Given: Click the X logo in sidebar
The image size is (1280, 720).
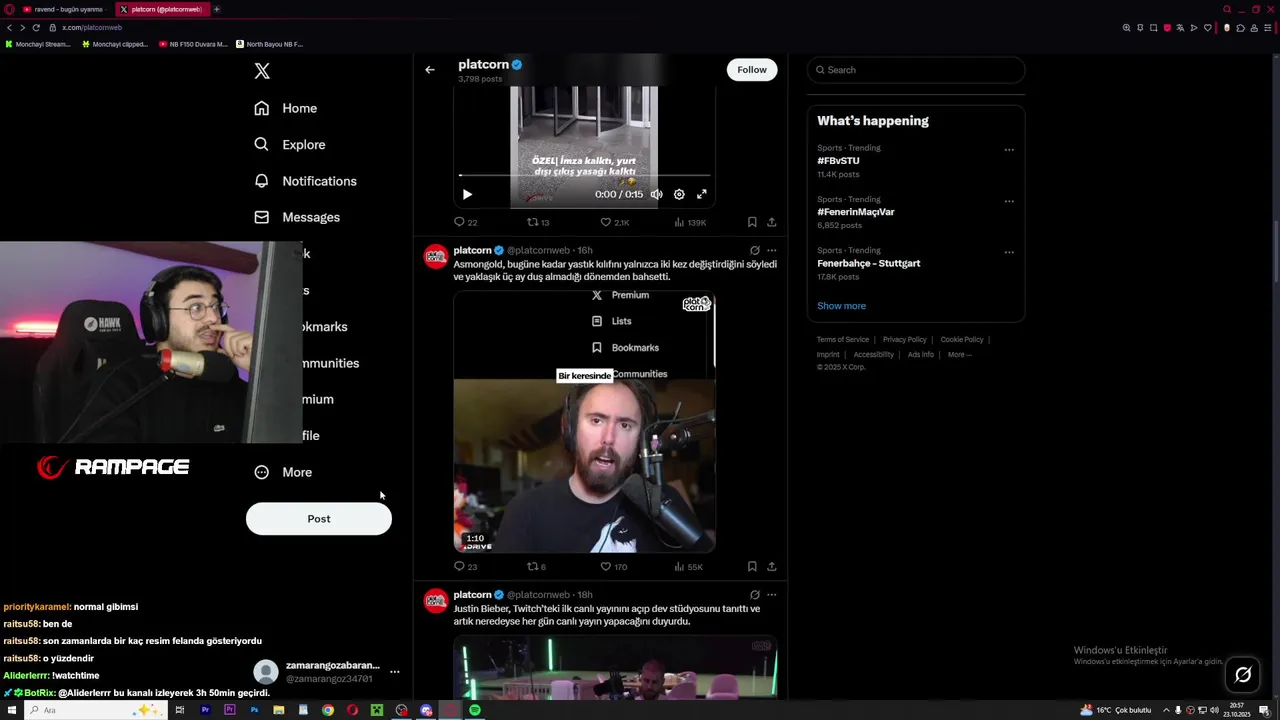Looking at the screenshot, I should tap(262, 71).
